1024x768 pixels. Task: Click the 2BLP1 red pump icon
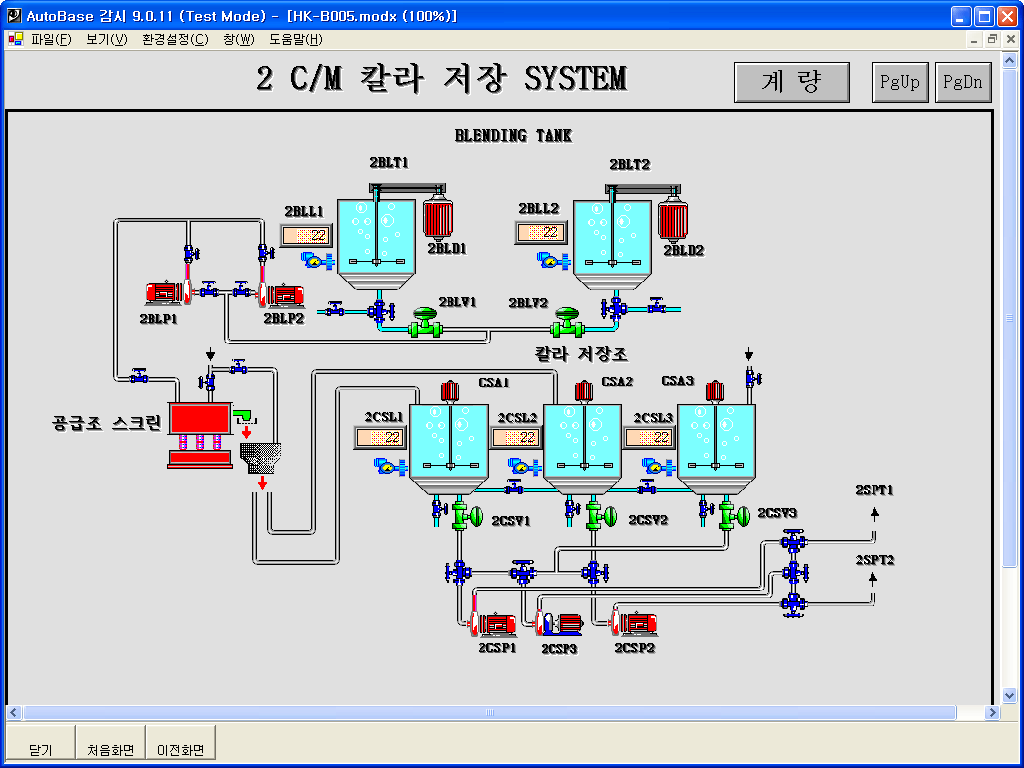coord(164,293)
